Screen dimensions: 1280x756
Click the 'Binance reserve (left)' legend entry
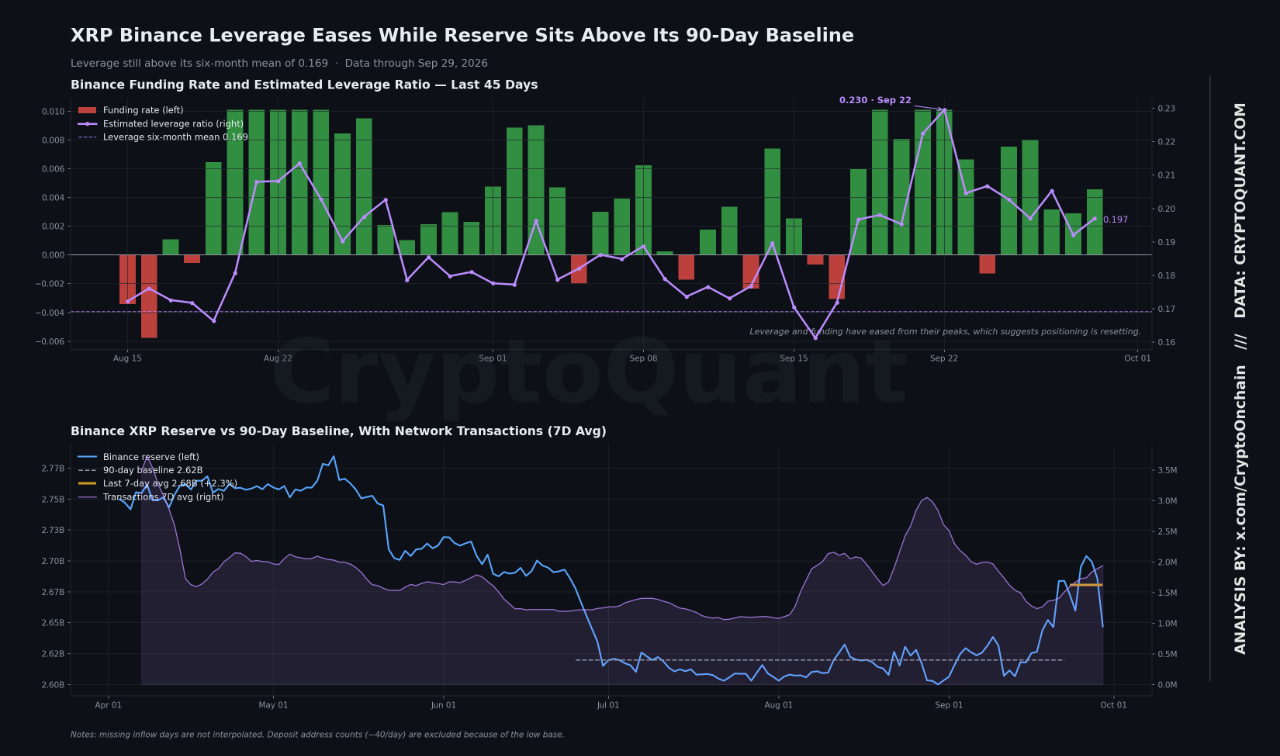(x=151, y=457)
